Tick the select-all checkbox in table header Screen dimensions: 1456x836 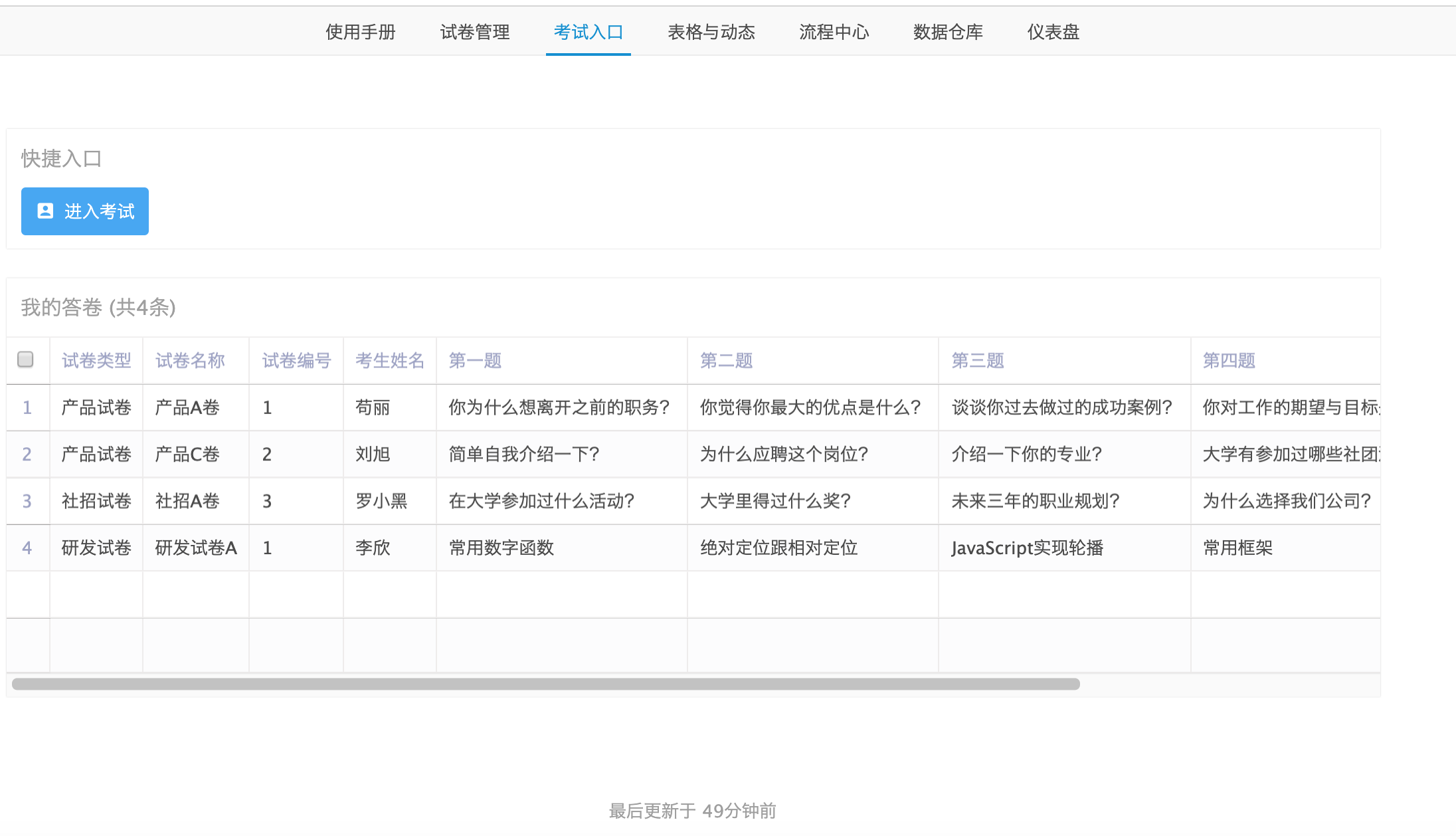point(25,360)
